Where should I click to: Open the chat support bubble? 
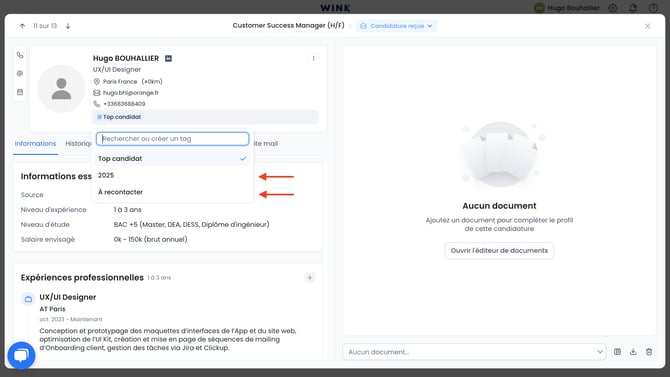tap(21, 355)
